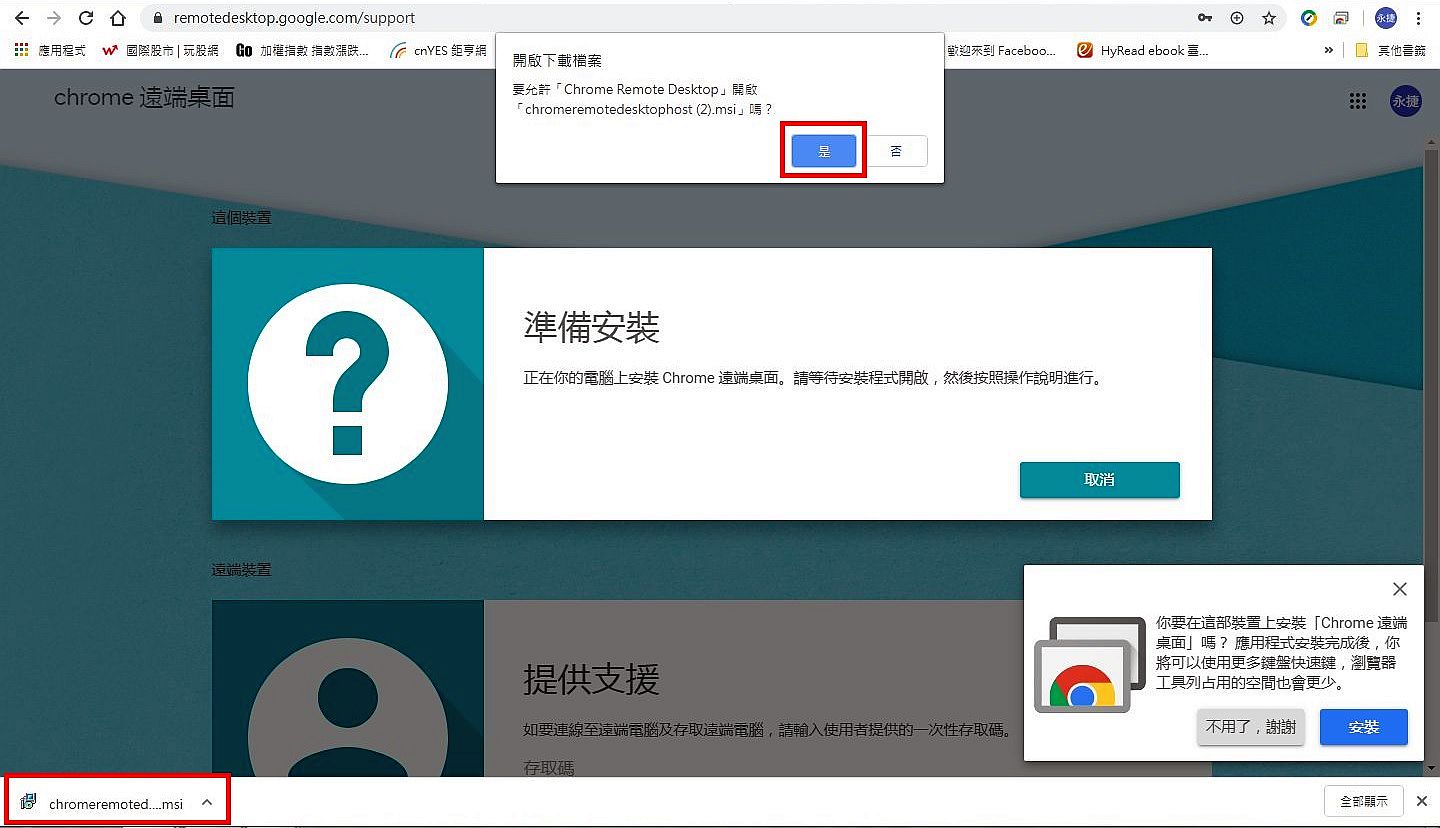Viewport: 1440px width, 828px height.
Task: Bookmark this page with the star icon
Action: [1269, 18]
